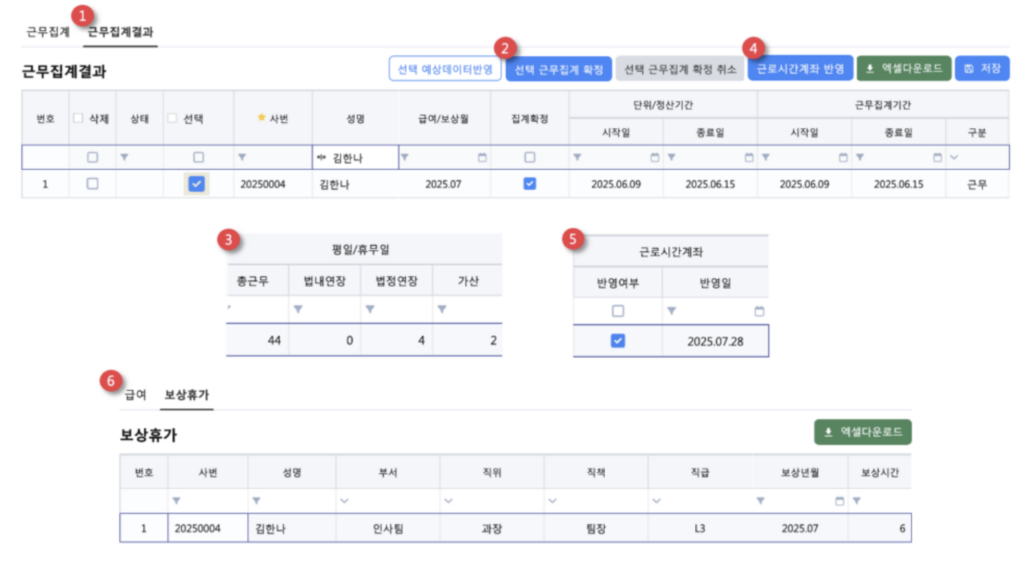Click the 선택 근무집계 확정 button
This screenshot has height=567, width=1024.
pos(558,69)
